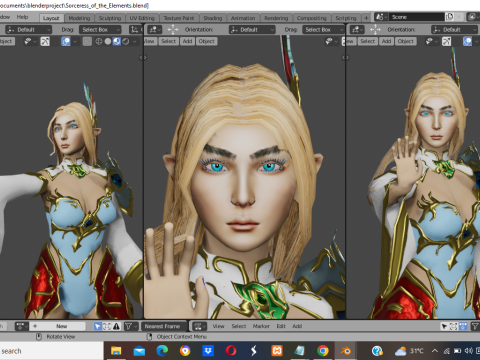
Task: Open the right viewport's Add menu
Action: 386,41
